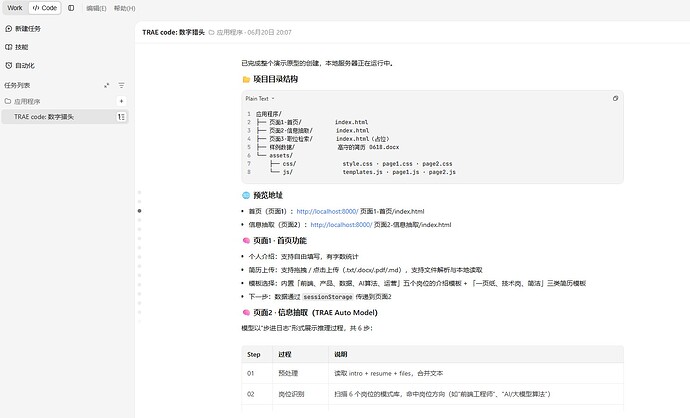
Task: Click the plus button beside 应用程序
Action: [x=121, y=101]
